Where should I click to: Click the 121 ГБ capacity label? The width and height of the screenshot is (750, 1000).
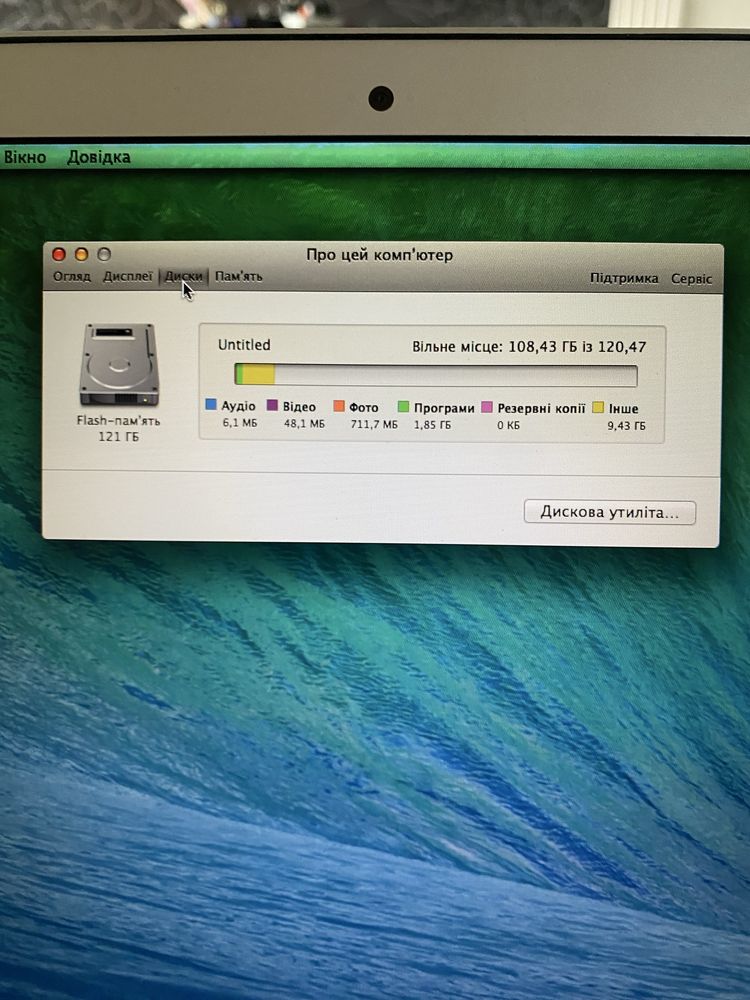(x=118, y=437)
